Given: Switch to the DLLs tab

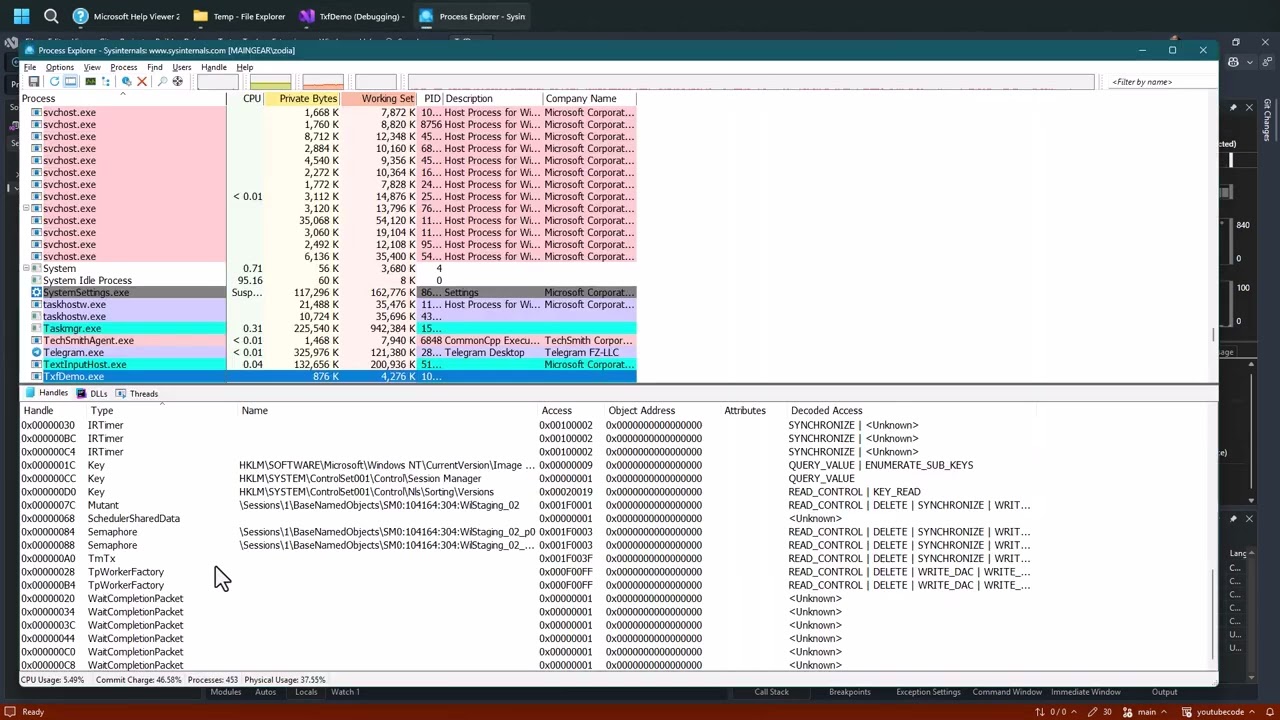Looking at the screenshot, I should [x=92, y=393].
